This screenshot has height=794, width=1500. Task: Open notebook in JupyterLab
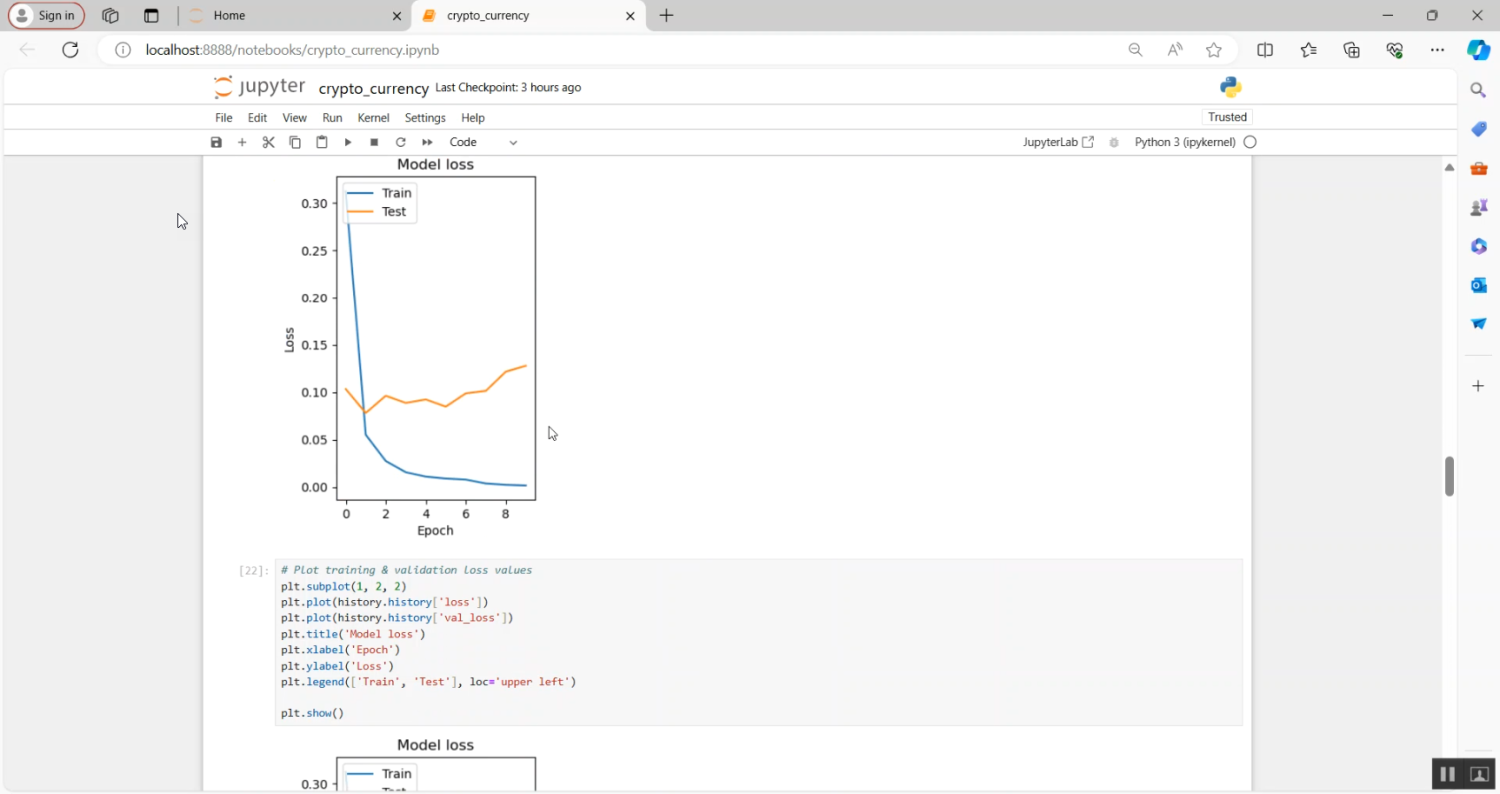[x=1058, y=142]
